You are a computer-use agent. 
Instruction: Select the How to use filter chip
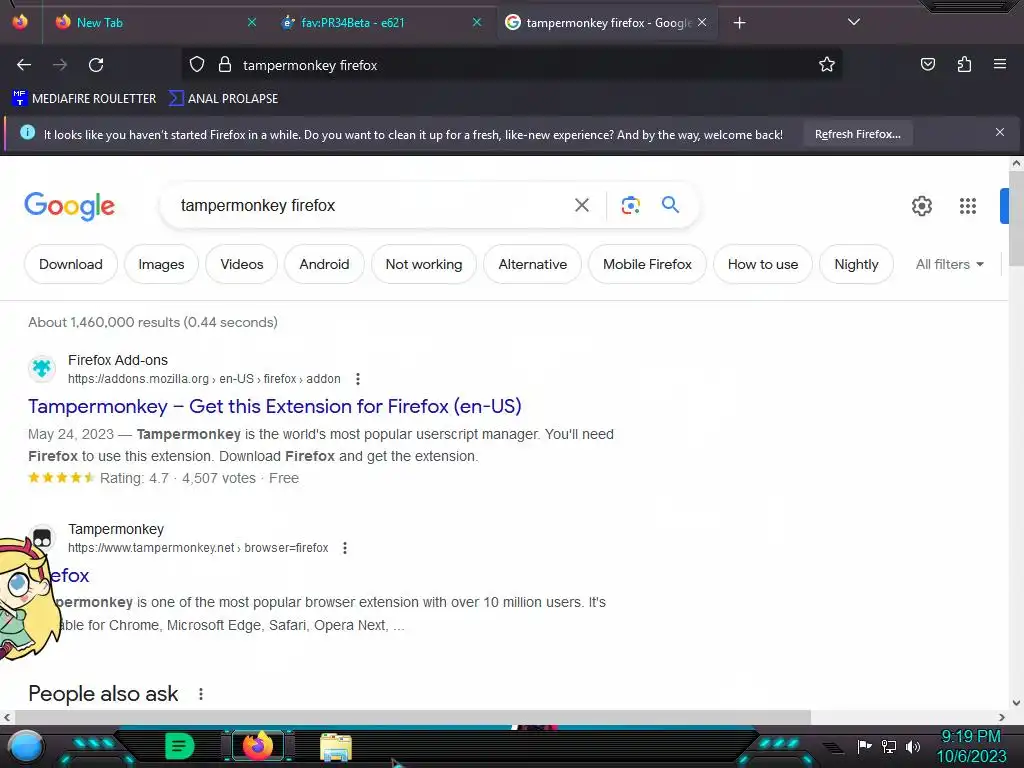pos(763,264)
